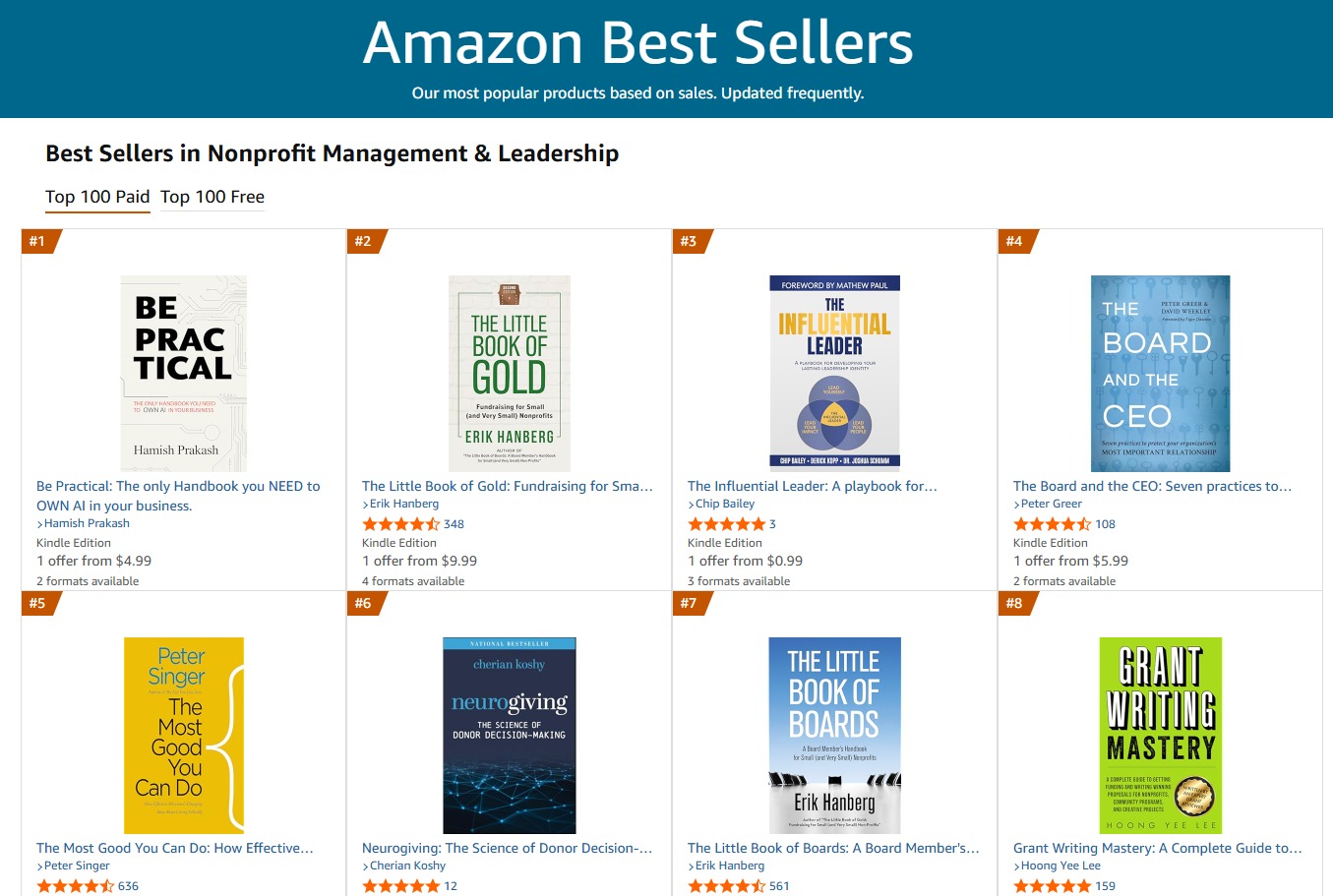Open the 108 reviews for The Board and the CEO
The image size is (1333, 896).
click(x=1106, y=523)
